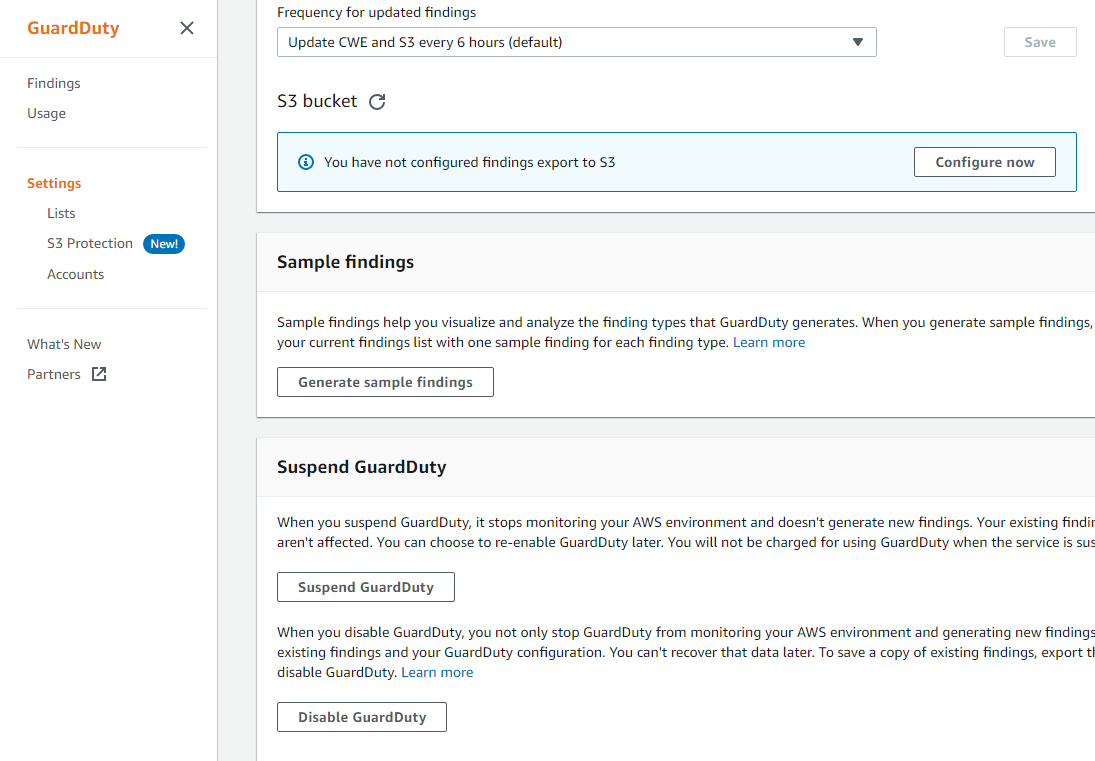The image size is (1095, 761).
Task: Click the GuardDuty title in the sidebar
Action: (73, 28)
